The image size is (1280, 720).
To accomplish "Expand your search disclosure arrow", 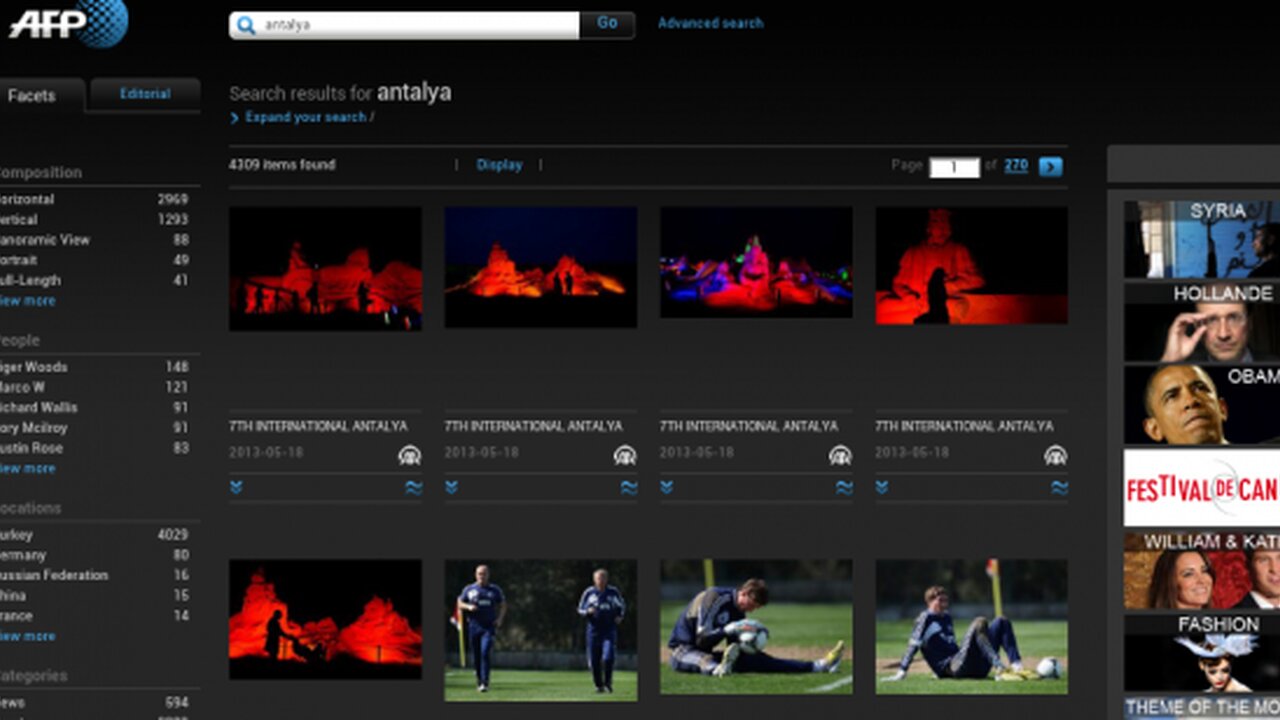I will click(235, 118).
